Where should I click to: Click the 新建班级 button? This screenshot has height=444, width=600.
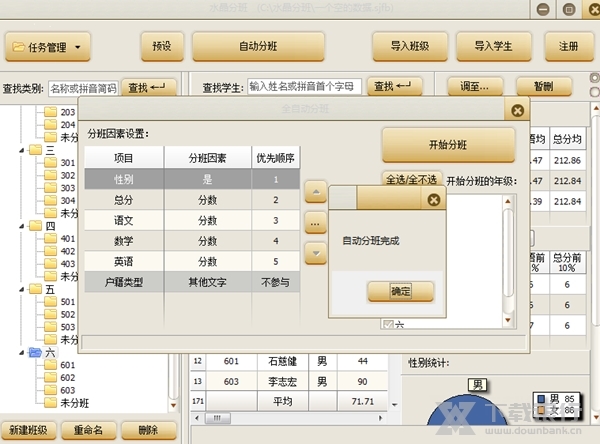click(28, 430)
